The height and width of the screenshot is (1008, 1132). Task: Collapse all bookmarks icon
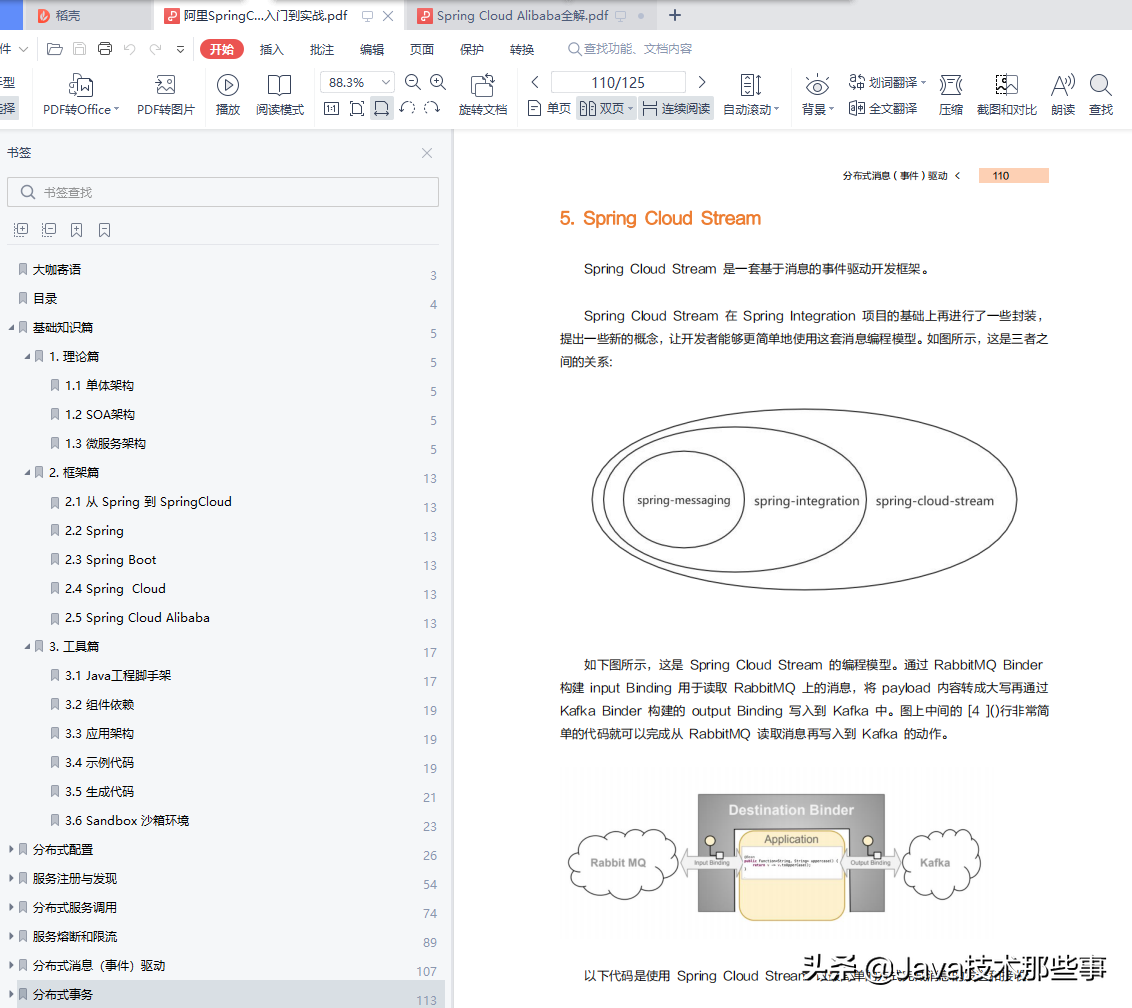[48, 230]
